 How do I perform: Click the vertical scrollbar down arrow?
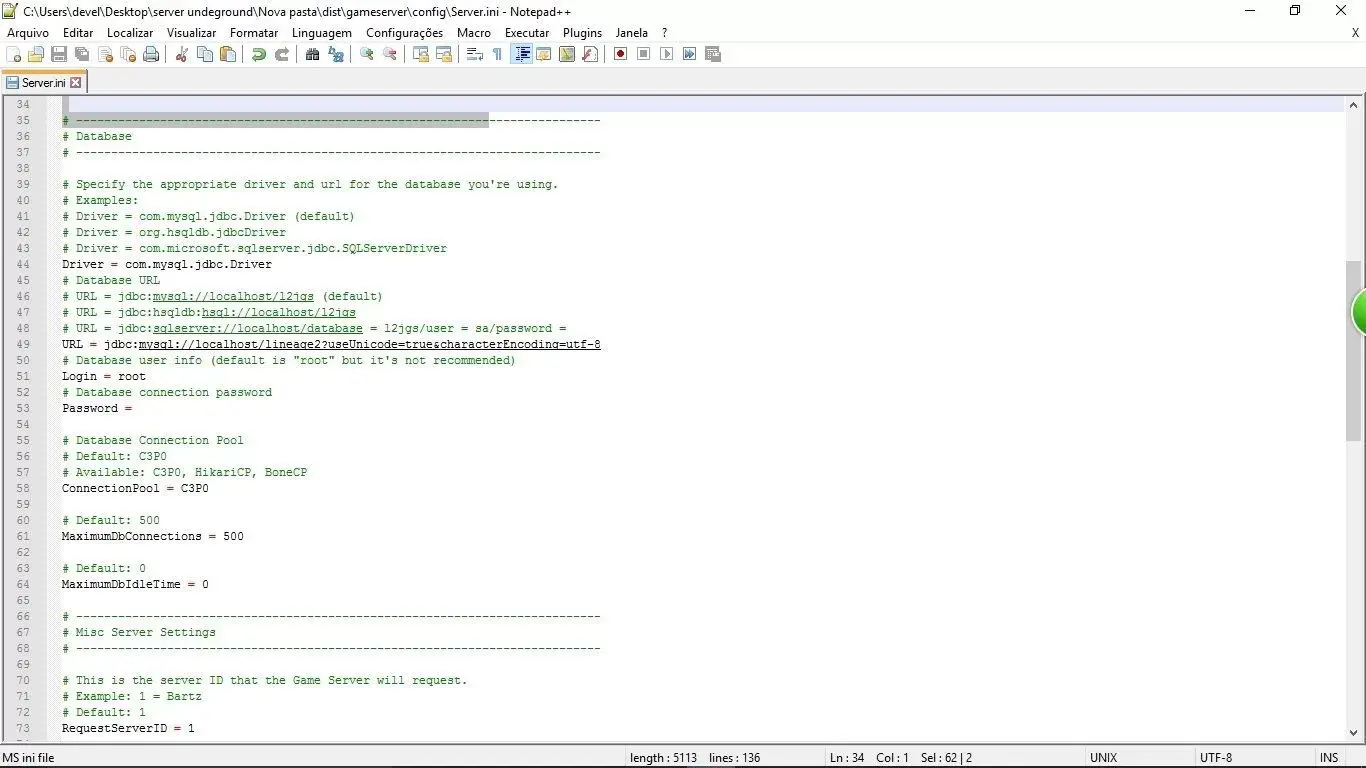[x=1354, y=732]
